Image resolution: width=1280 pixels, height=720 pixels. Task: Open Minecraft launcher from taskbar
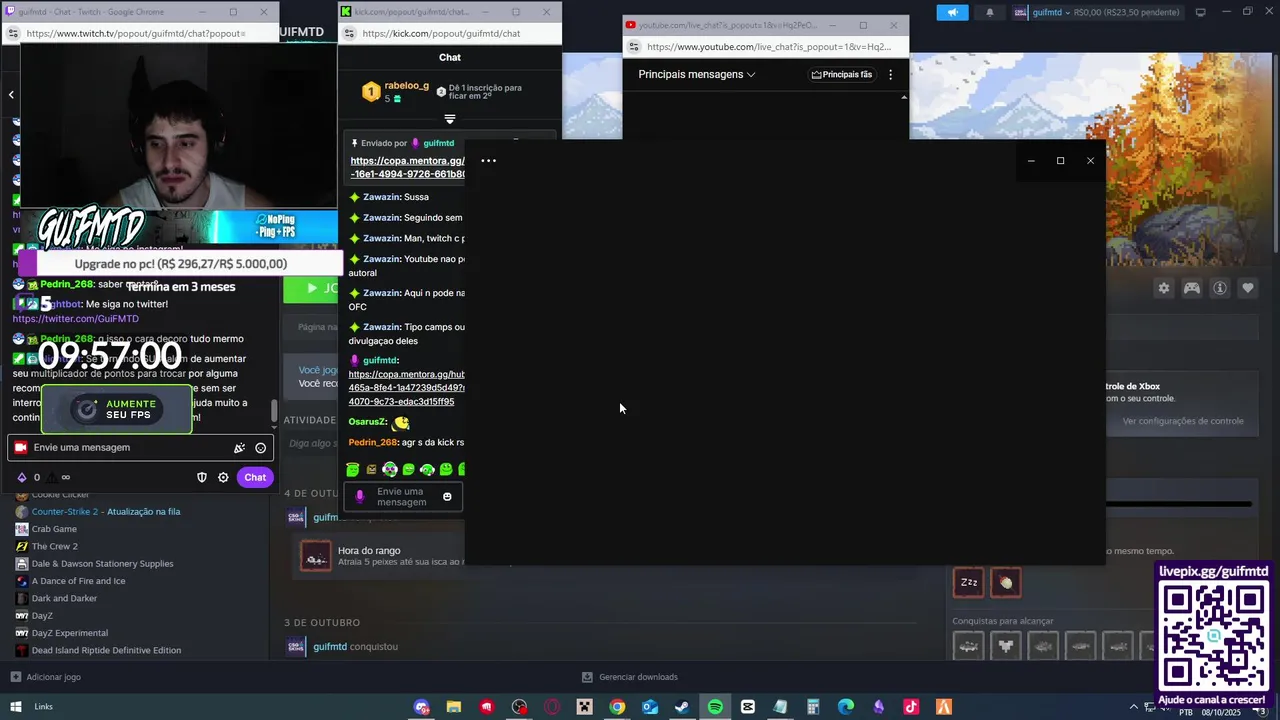(x=584, y=707)
